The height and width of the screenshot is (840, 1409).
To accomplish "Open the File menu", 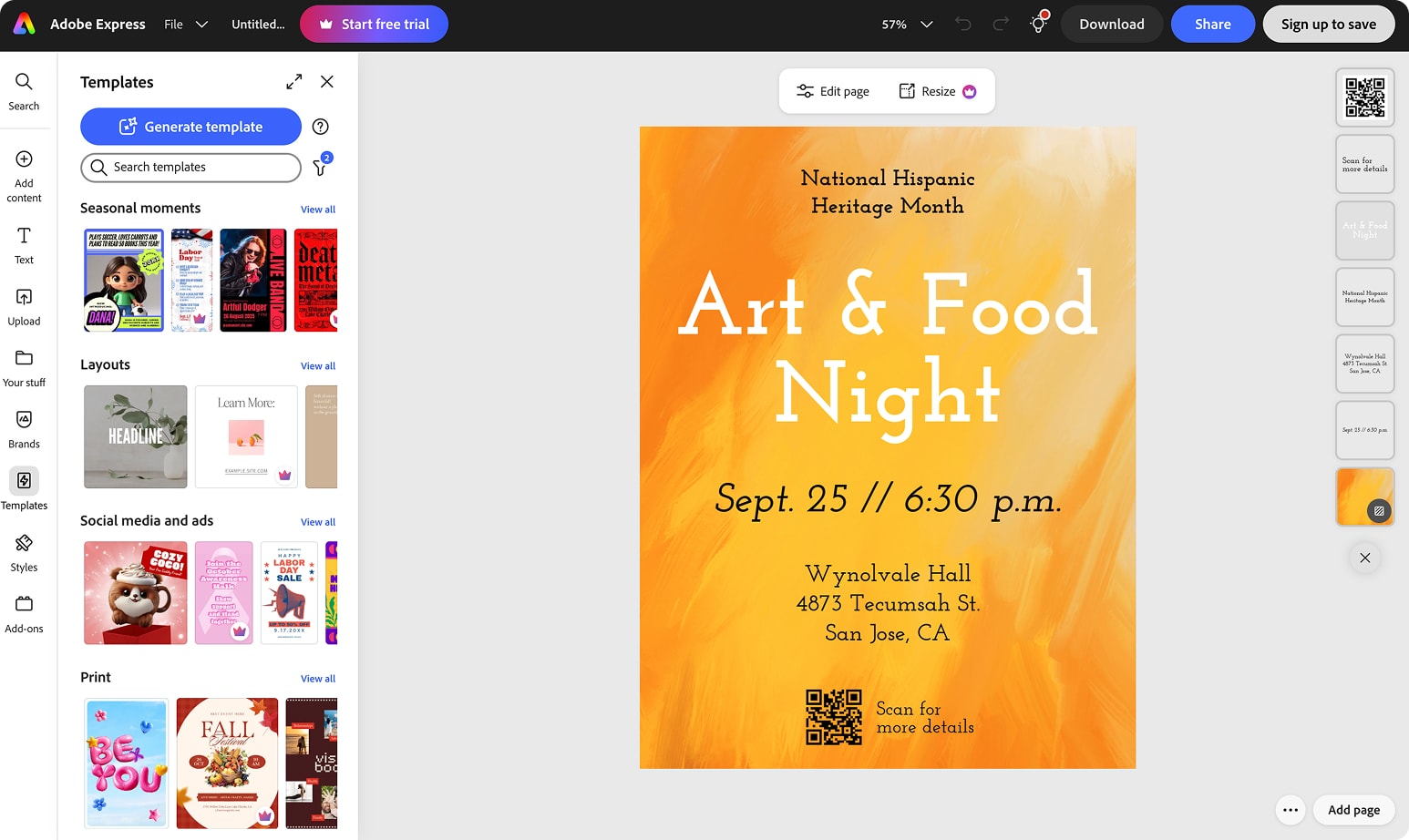I will tap(173, 25).
